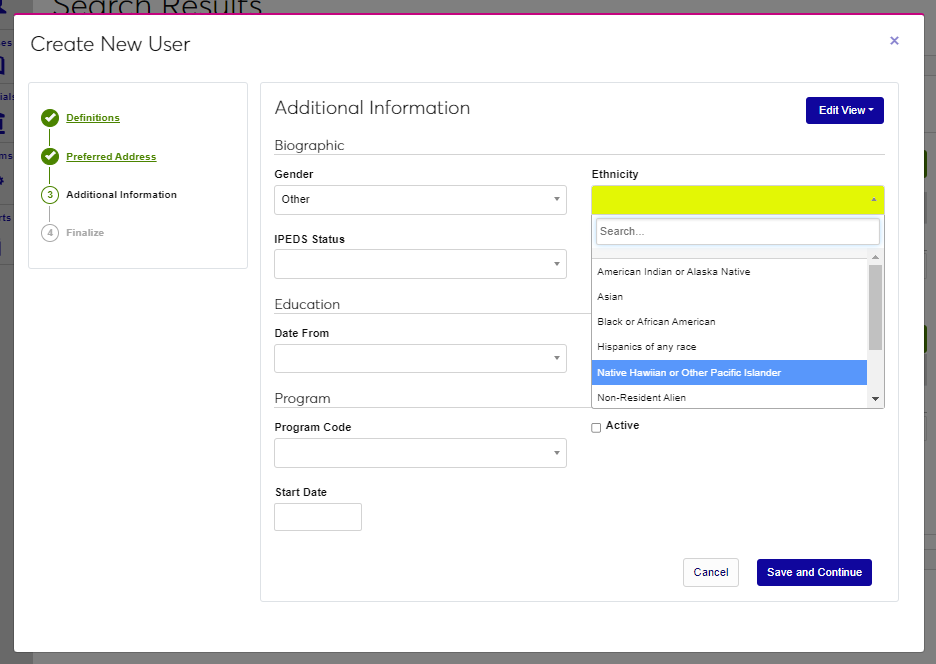
Task: Collapse the Ethnicity dropdown field
Action: (x=737, y=199)
